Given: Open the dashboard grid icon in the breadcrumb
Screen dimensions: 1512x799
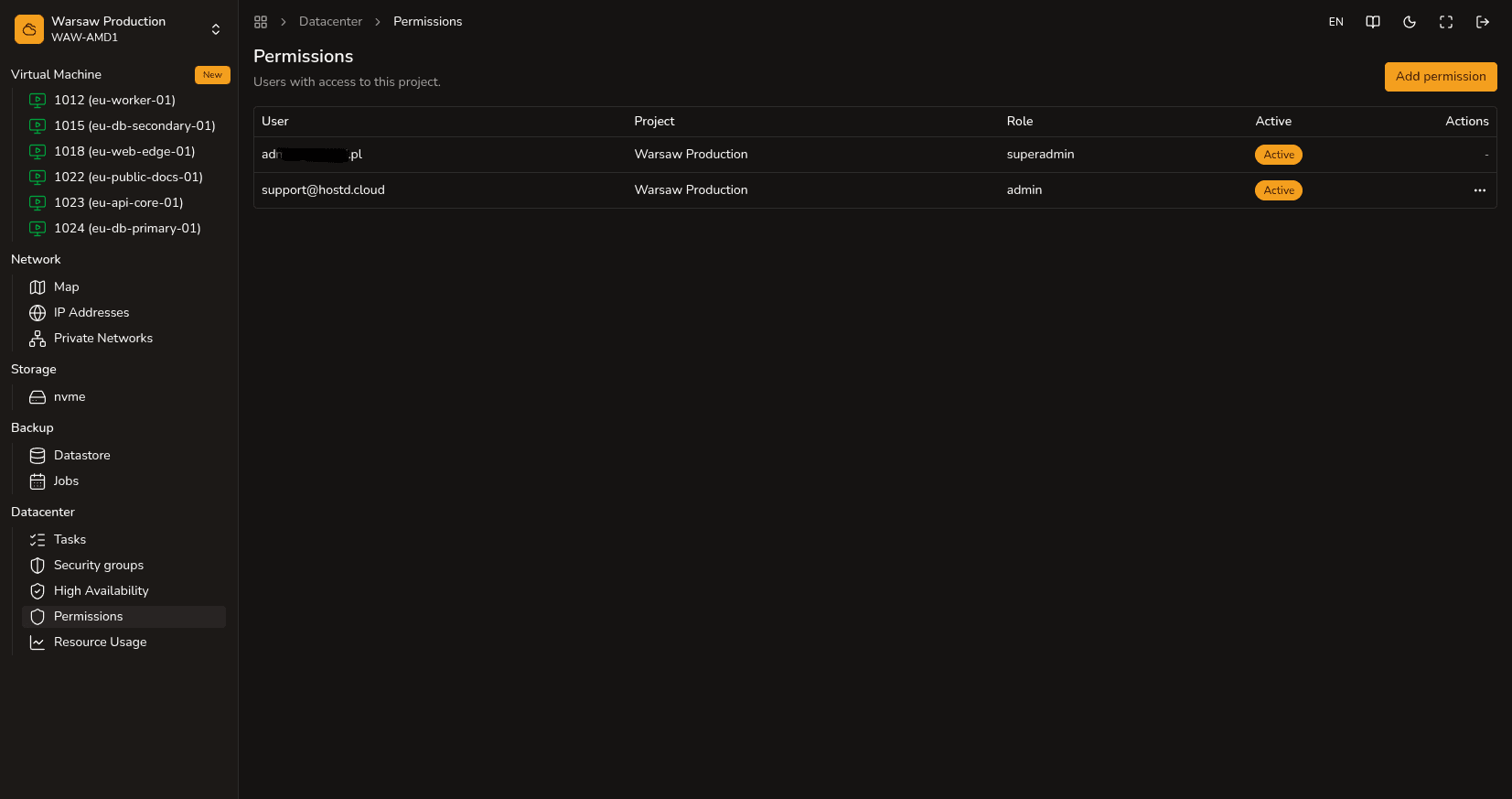Looking at the screenshot, I should point(261,22).
